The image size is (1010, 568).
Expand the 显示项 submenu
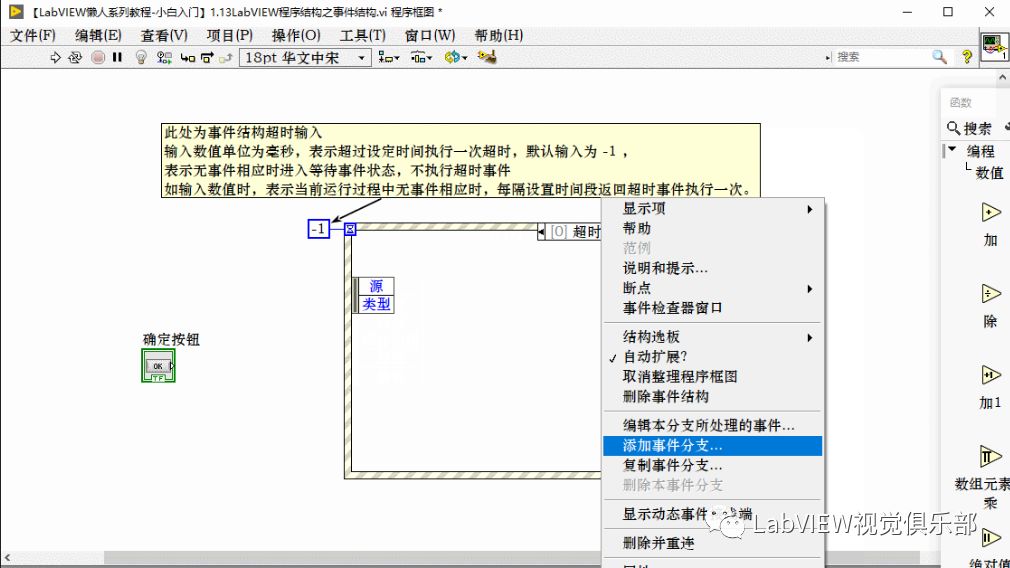tap(713, 209)
